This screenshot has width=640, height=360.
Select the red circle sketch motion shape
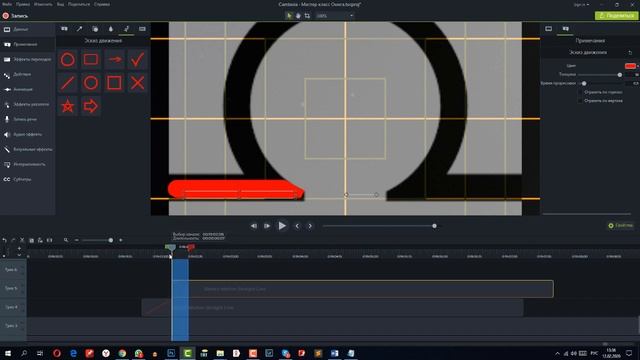[68, 60]
